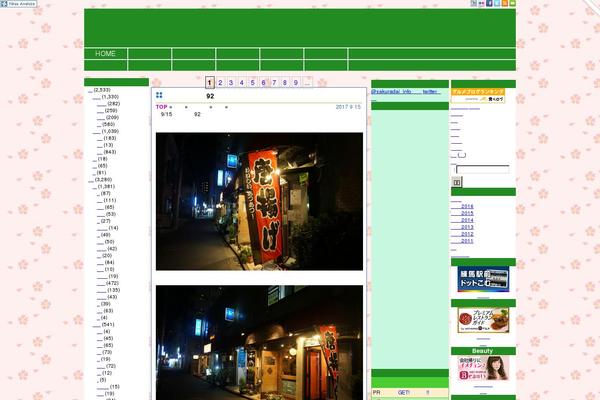The width and height of the screenshot is (600, 400).
Task: Click the green icon beside the RSS icon
Action: (512, 3)
